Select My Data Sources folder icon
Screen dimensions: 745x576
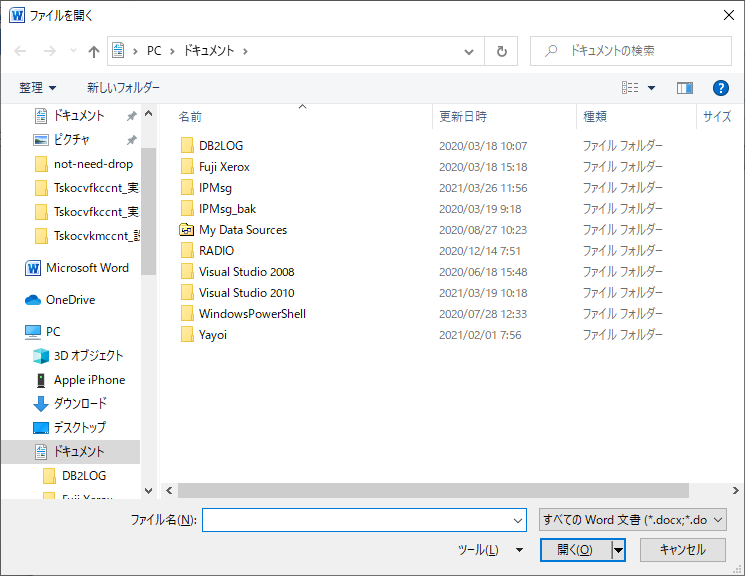[187, 230]
